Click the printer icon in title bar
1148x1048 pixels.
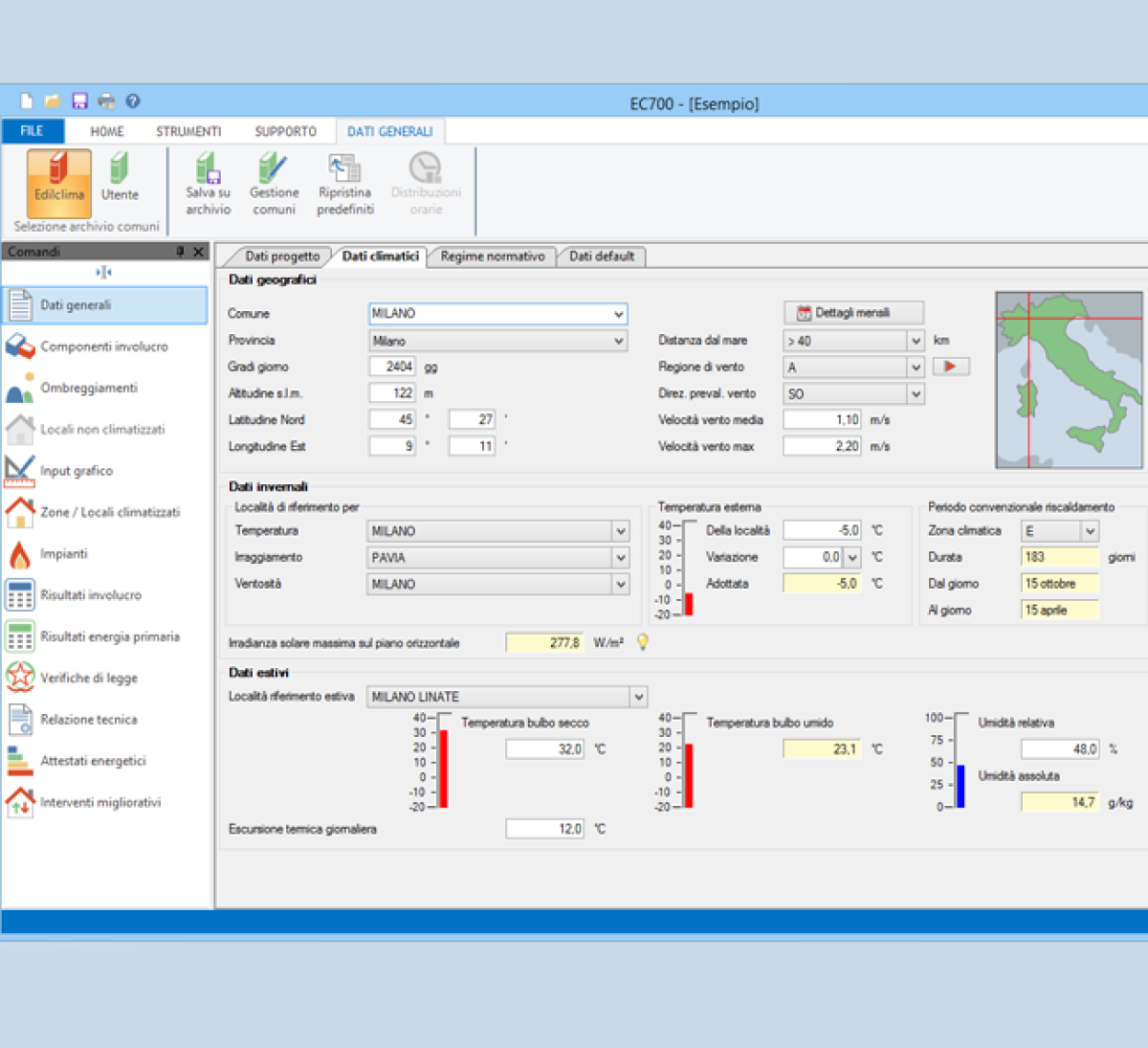click(106, 100)
